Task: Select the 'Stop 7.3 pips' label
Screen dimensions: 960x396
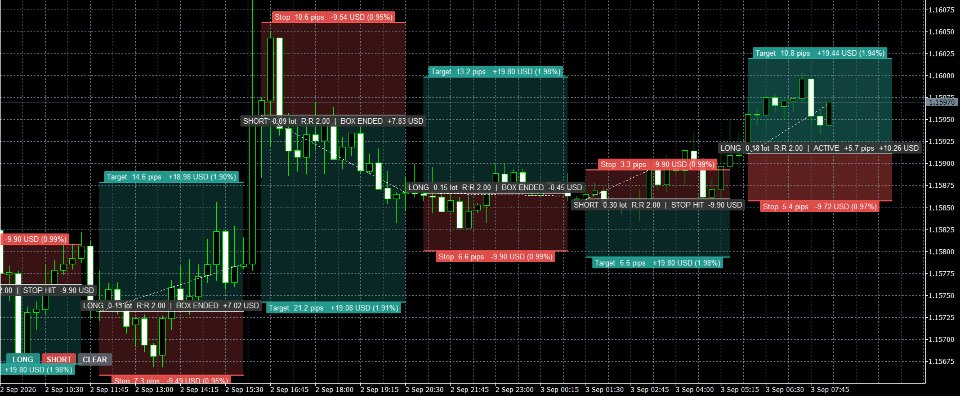Action: (x=170, y=380)
